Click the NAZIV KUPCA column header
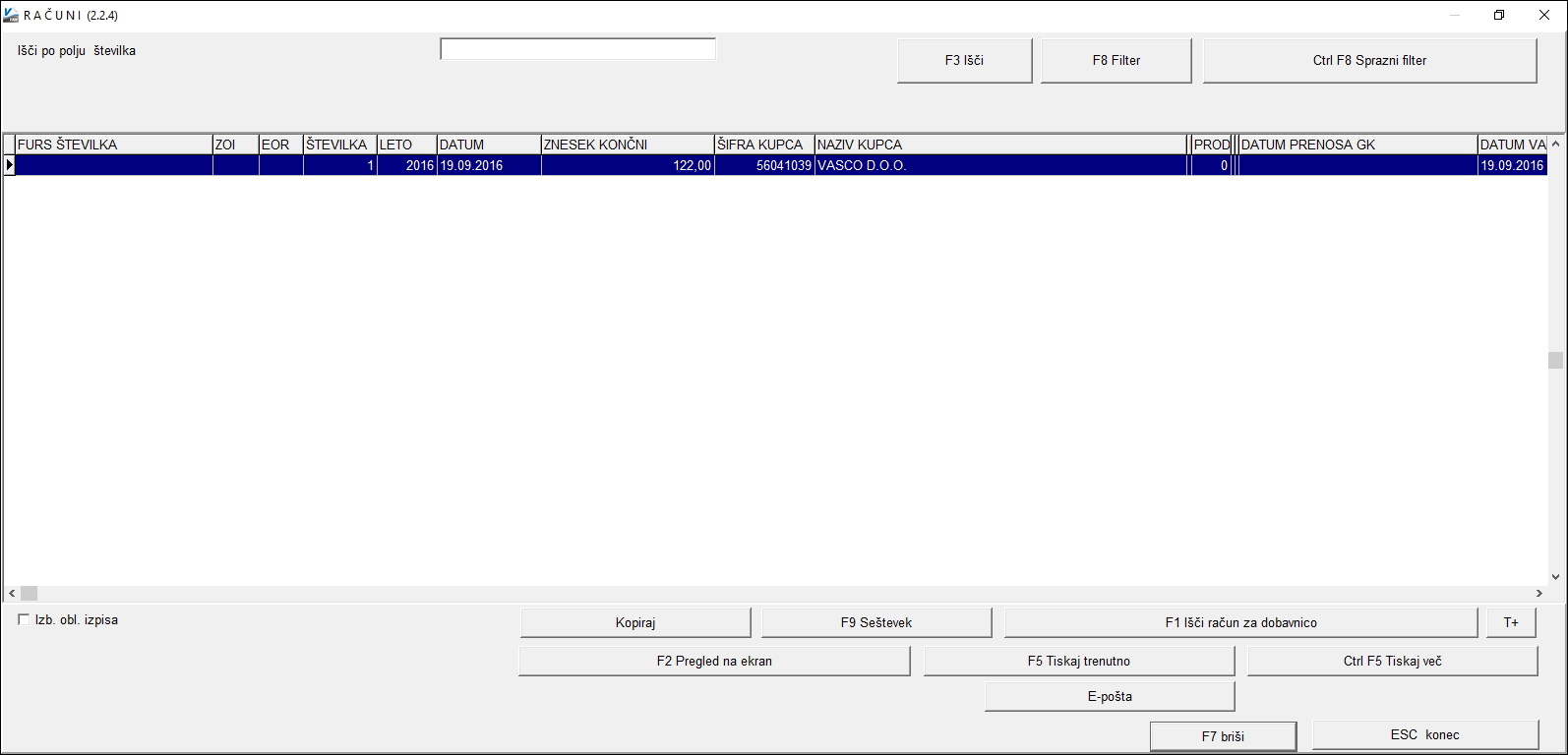This screenshot has width=1568, height=755. [1000, 145]
